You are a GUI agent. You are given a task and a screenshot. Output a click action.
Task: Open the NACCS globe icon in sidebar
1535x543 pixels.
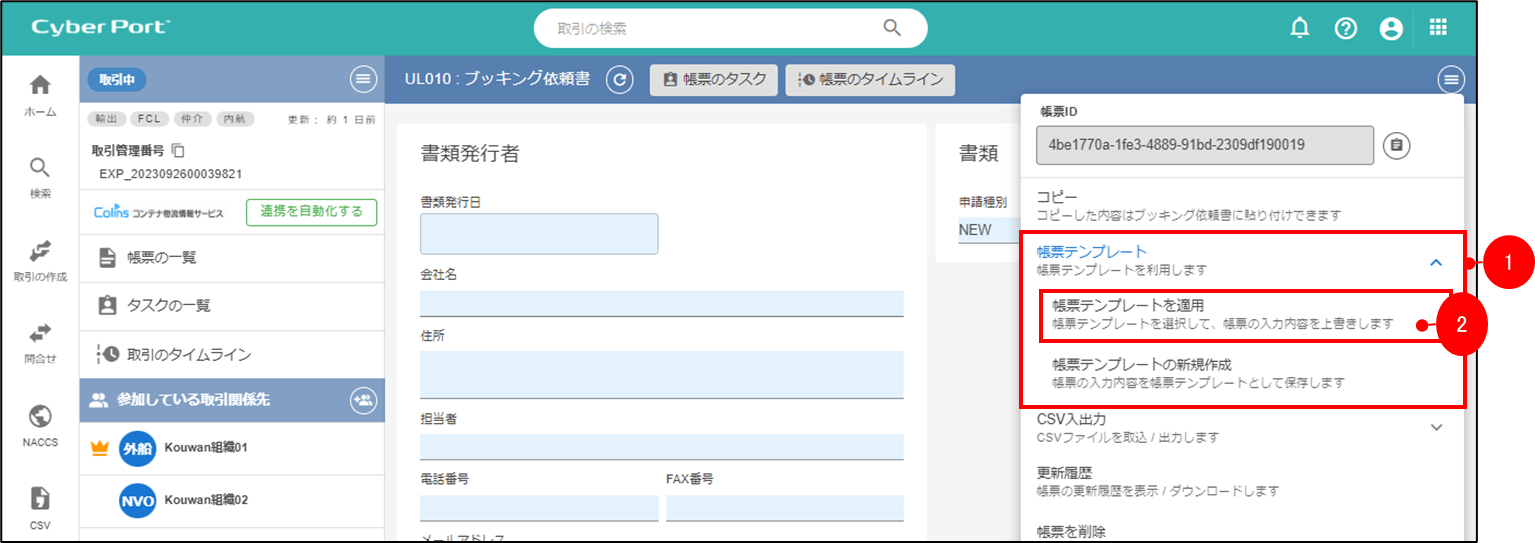coord(40,416)
